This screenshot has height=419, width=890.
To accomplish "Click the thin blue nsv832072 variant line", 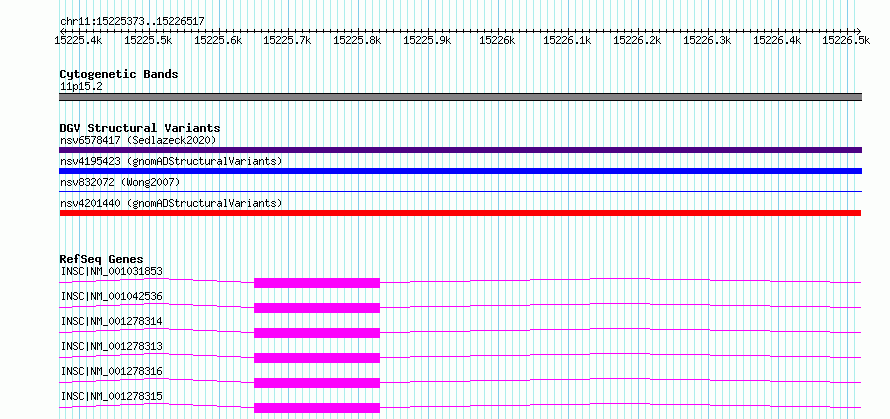I will pos(460,192).
